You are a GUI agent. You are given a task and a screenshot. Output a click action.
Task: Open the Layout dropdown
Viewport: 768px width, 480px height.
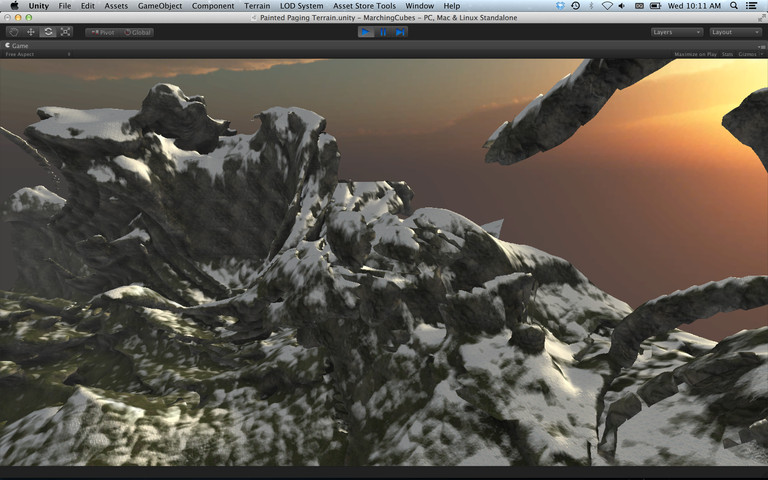point(735,32)
